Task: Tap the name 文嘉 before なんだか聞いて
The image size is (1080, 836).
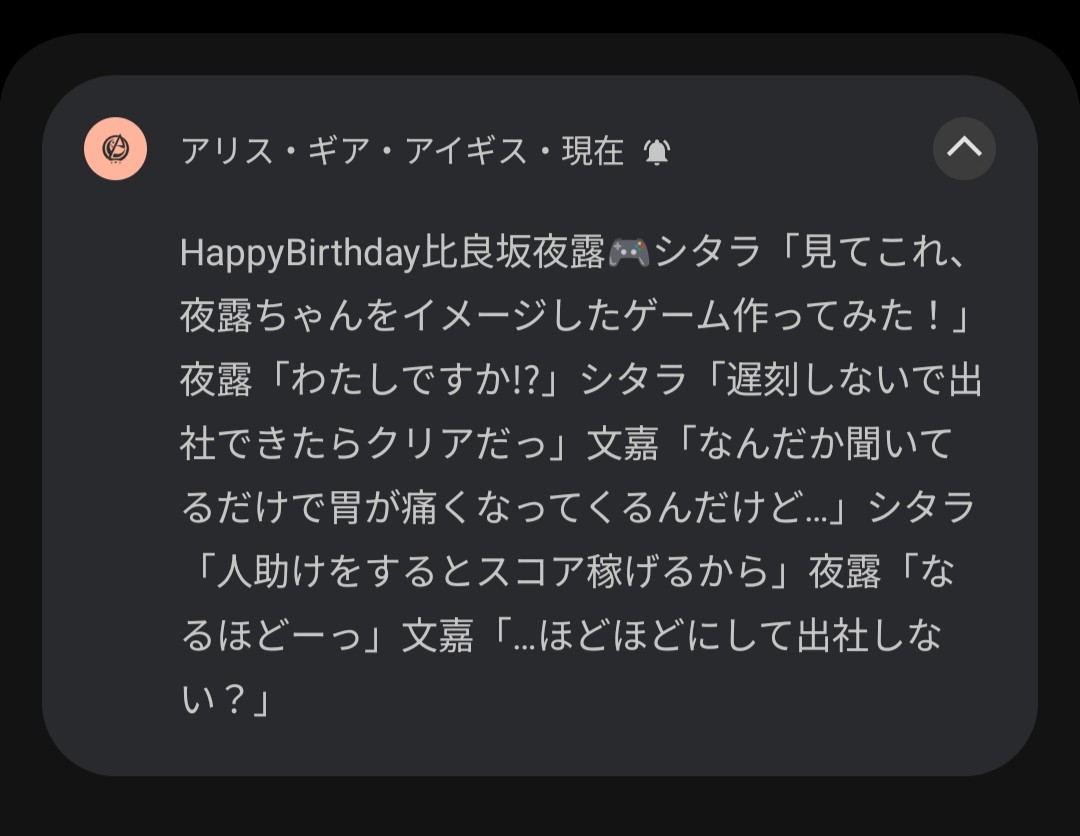Action: [623, 444]
